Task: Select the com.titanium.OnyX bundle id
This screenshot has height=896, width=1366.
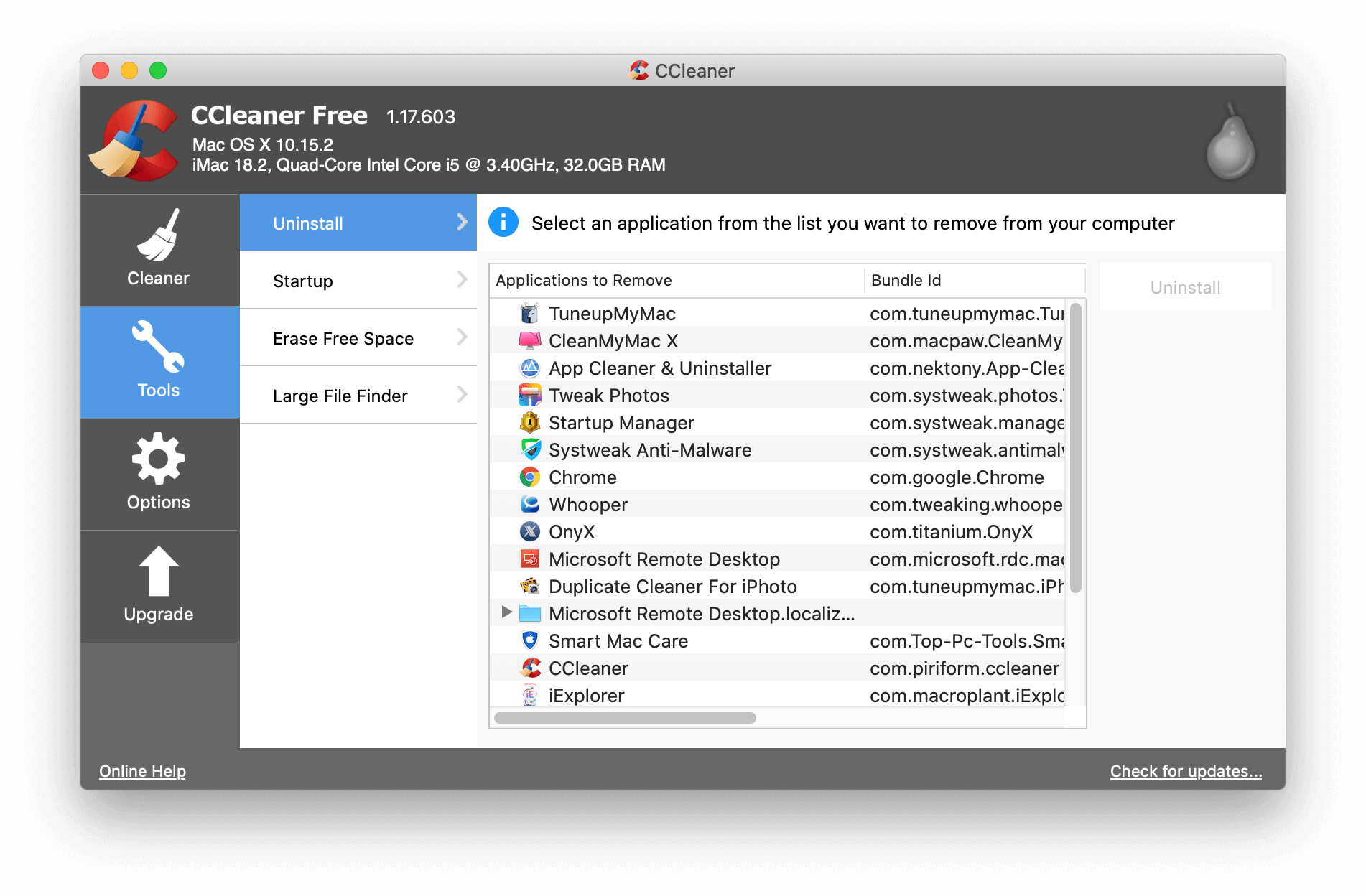Action: pos(951,531)
